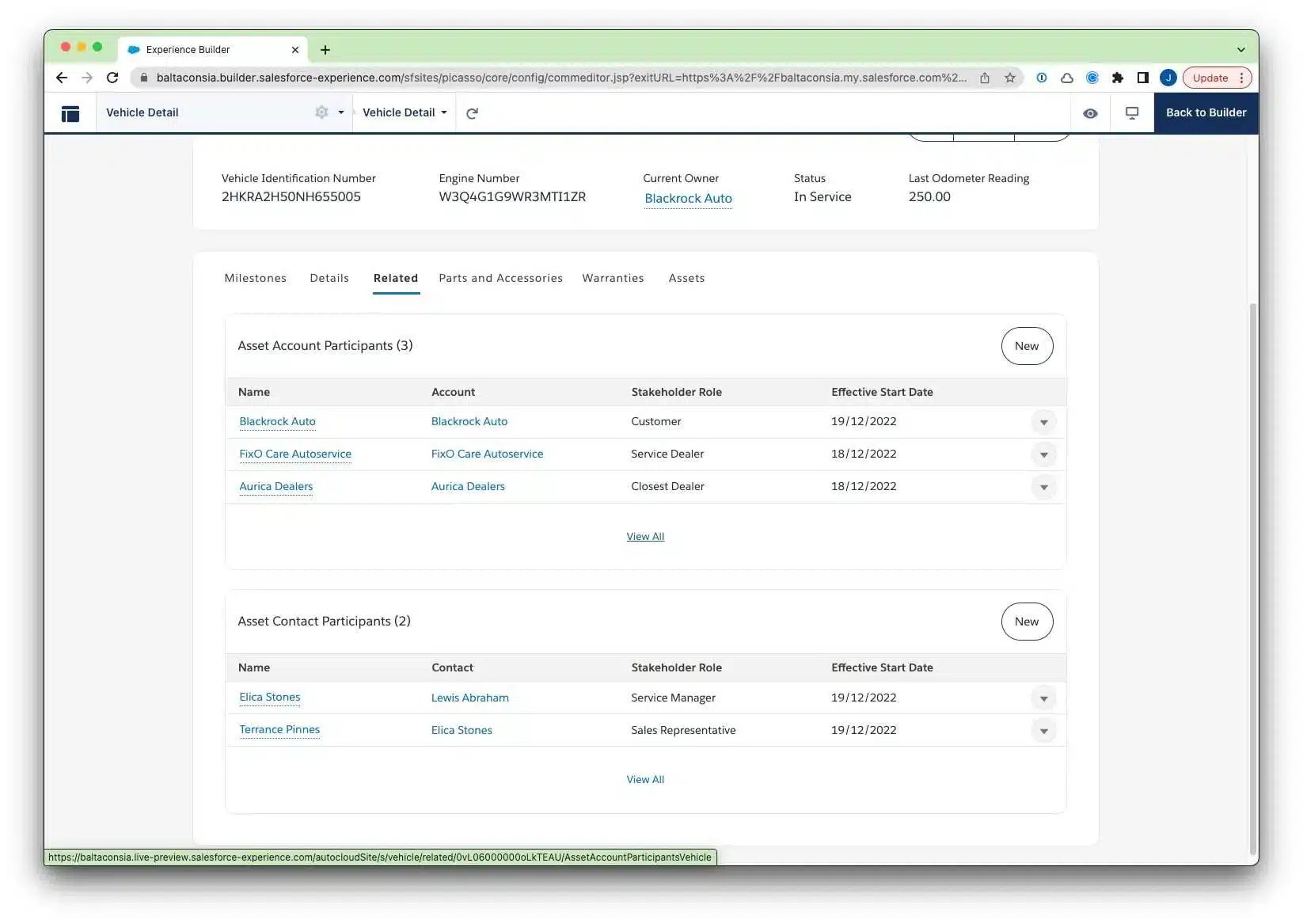This screenshot has height=924, width=1303.
Task: Bookmark this page with the star icon
Action: click(x=1010, y=78)
